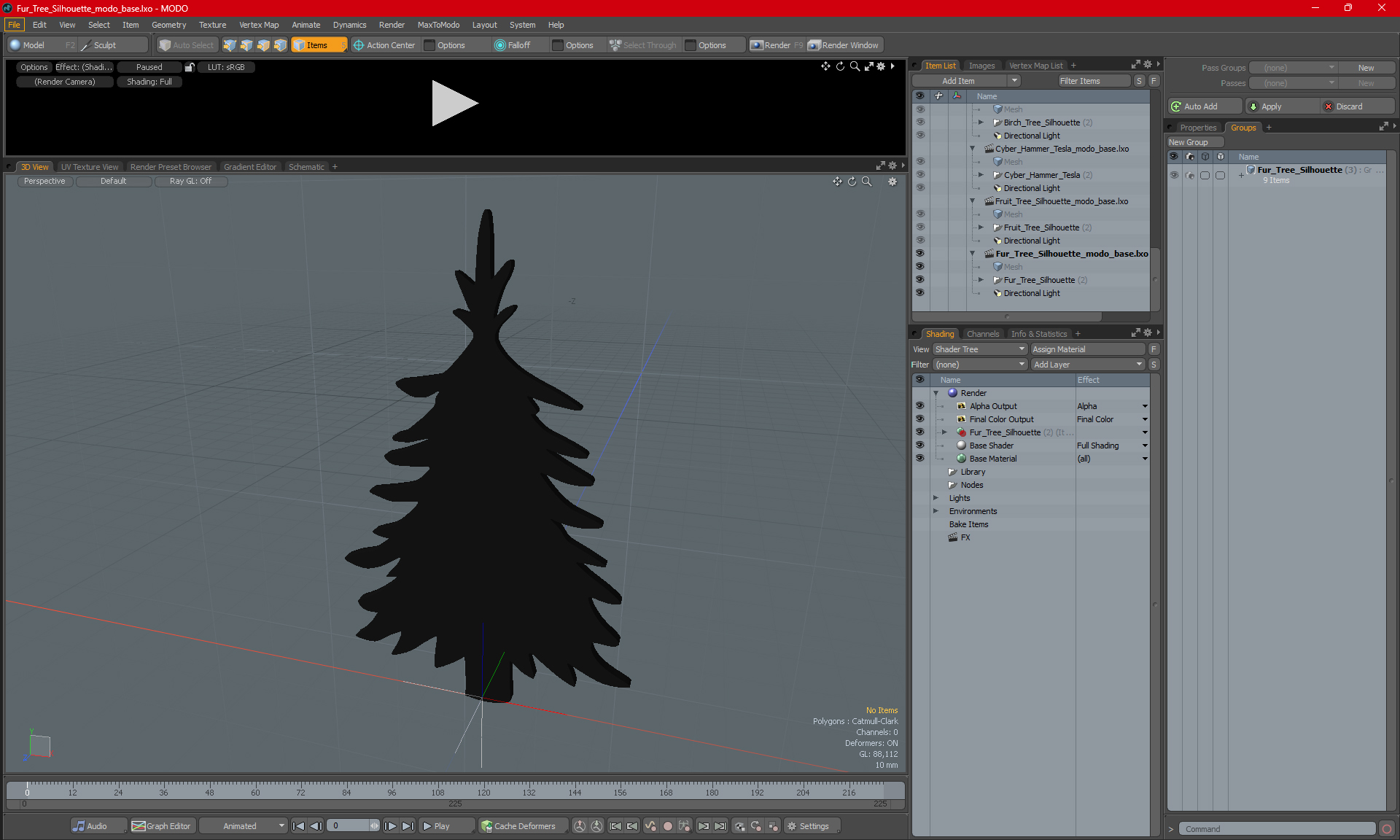Click the Play button in timeline
Screen dimensions: 1400x840
coord(446,826)
